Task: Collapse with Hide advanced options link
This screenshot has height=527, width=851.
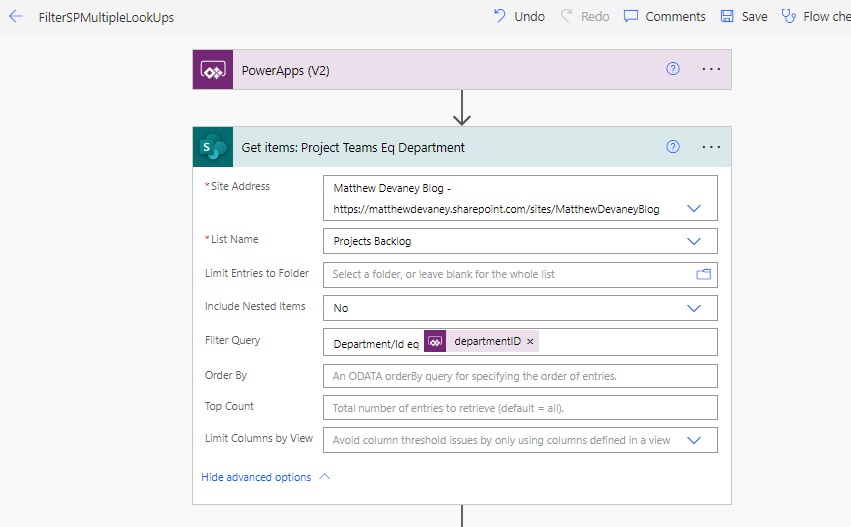Action: [256, 477]
